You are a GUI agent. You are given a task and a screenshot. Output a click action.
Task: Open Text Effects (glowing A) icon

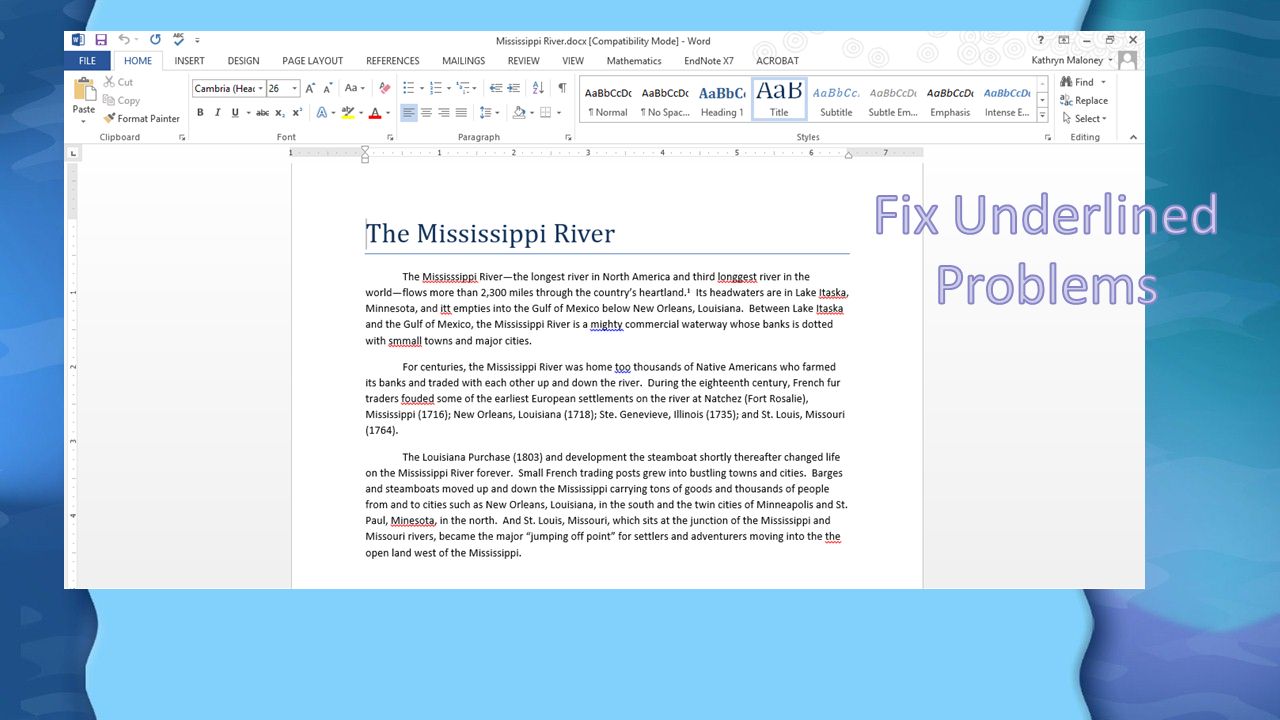tap(322, 113)
